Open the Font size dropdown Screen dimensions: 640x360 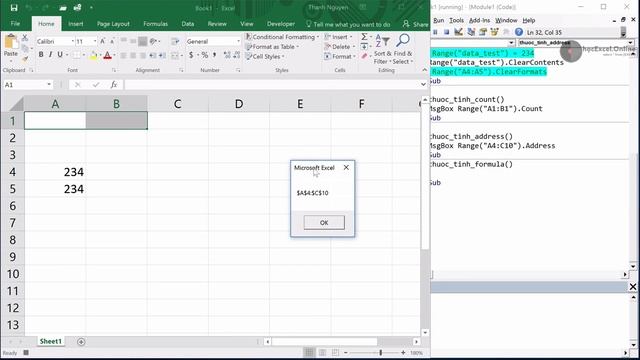click(x=95, y=41)
